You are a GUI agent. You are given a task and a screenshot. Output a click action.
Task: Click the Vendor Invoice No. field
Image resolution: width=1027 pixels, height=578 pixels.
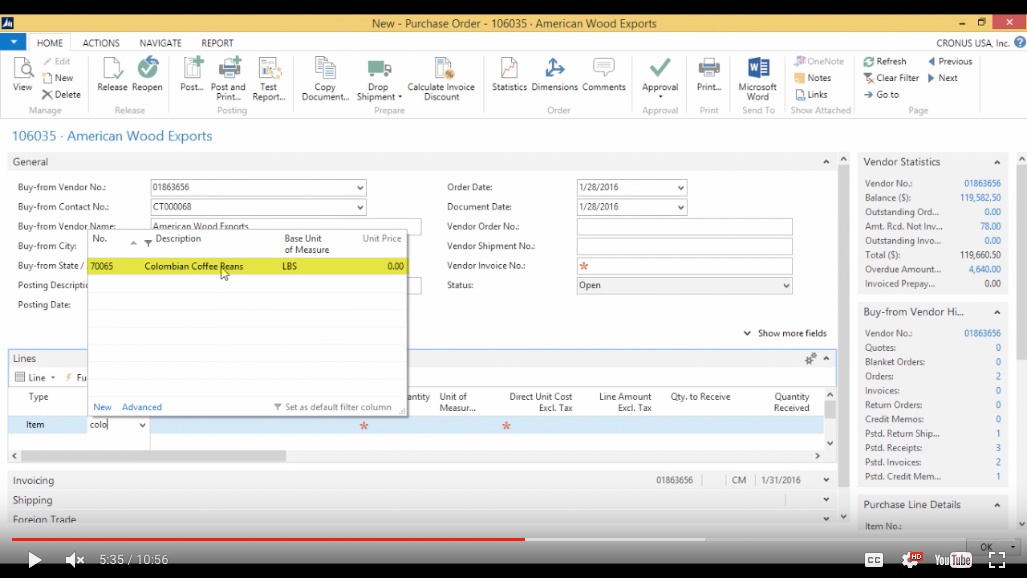click(684, 266)
